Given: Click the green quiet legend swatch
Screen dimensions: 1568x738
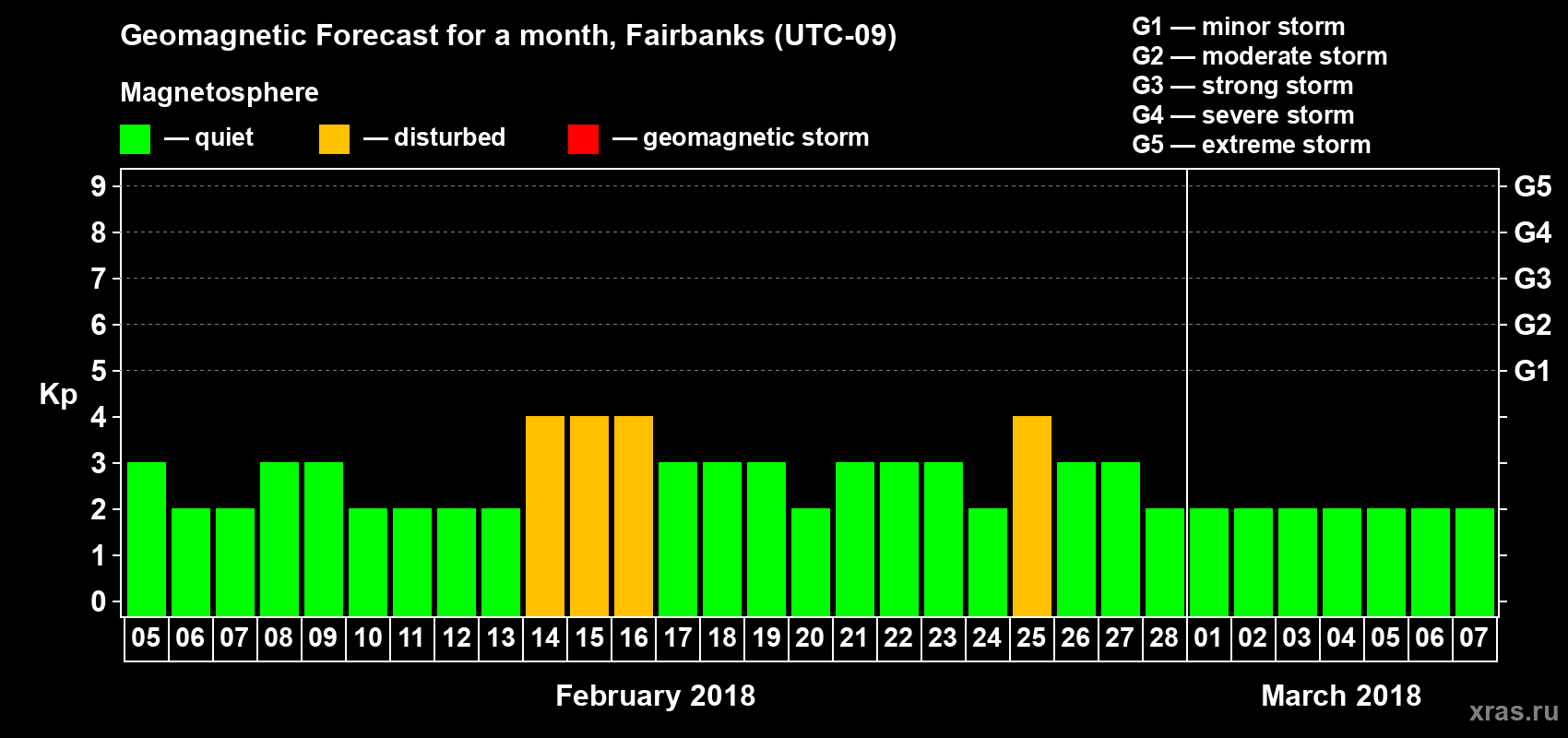Looking at the screenshot, I should (x=135, y=139).
